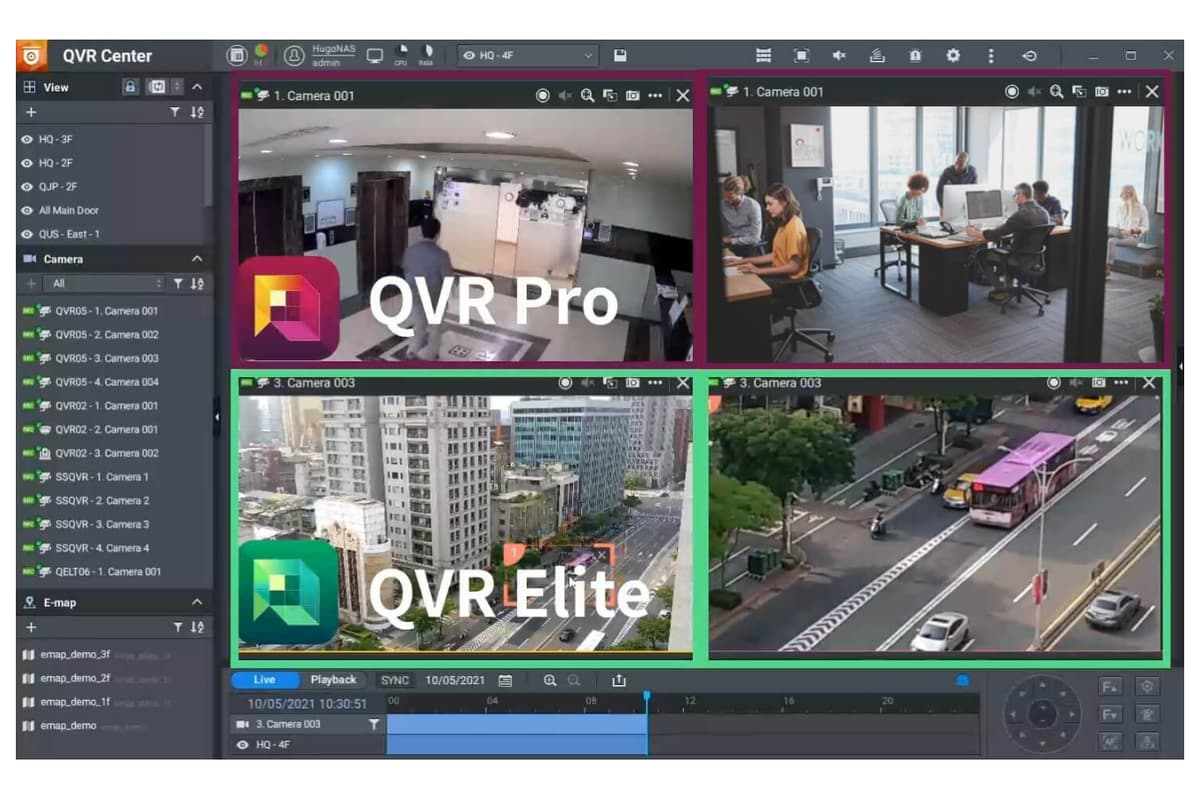Open the timeline calendar date picker
The height and width of the screenshot is (800, 1200).
coord(505,680)
